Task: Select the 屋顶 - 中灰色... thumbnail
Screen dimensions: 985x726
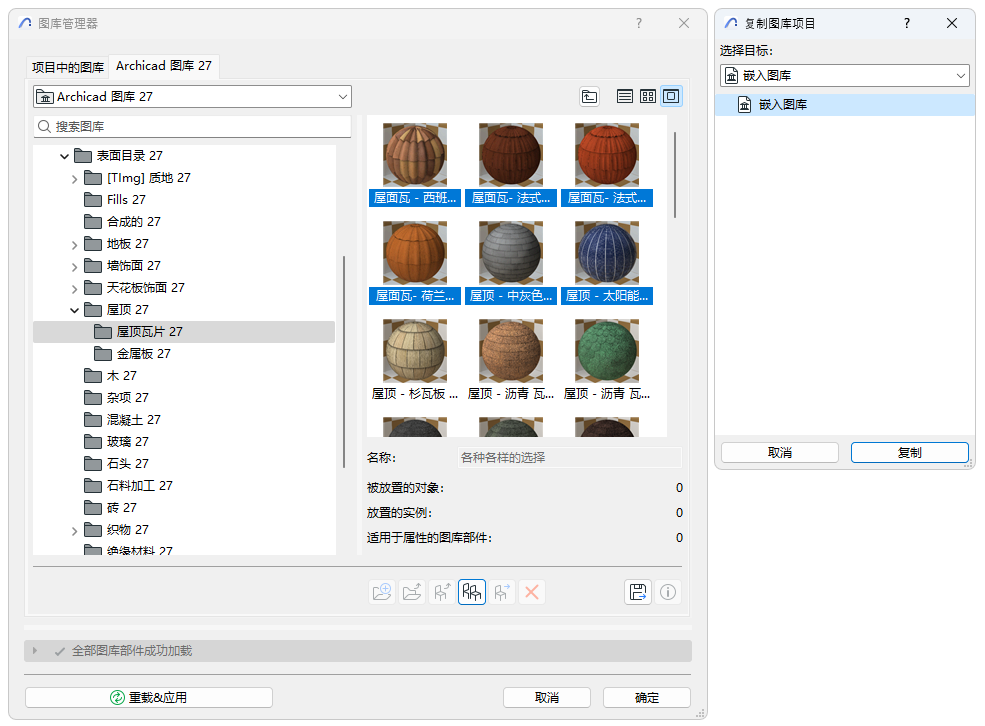Action: 511,263
